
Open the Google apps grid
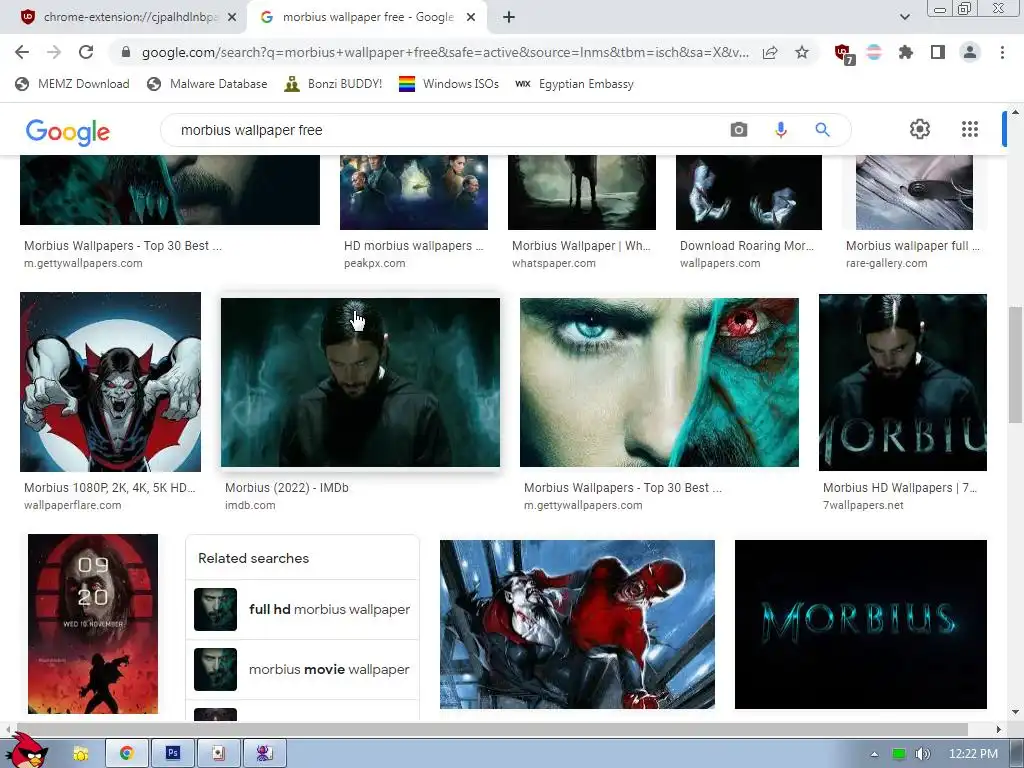[970, 129]
